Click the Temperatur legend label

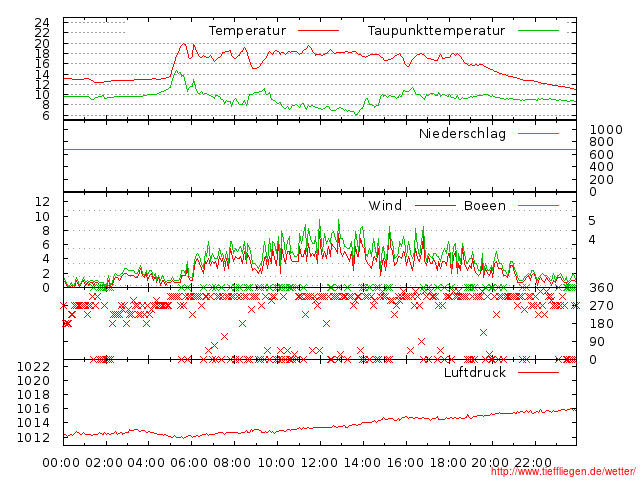click(247, 31)
